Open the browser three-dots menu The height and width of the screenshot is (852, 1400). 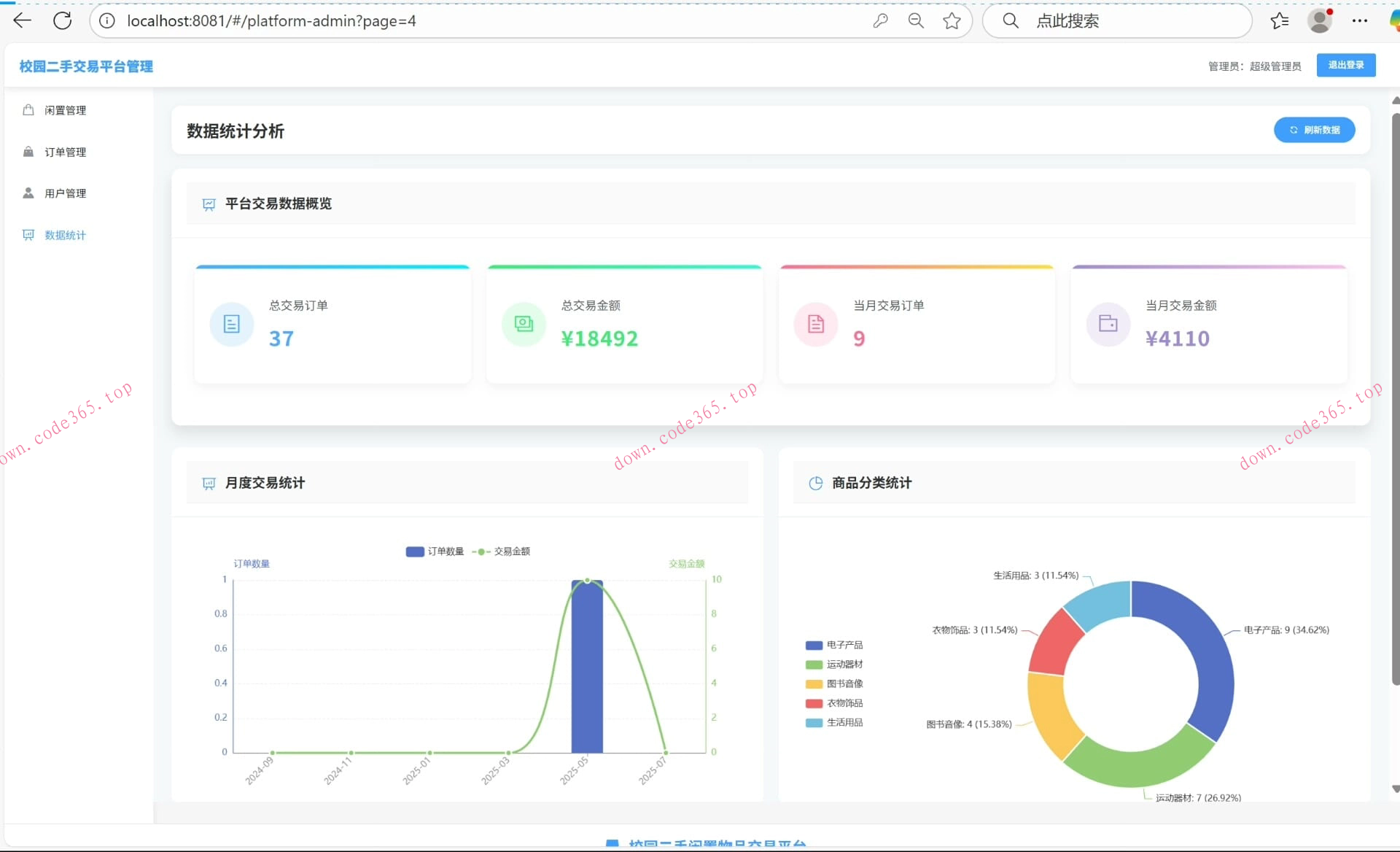(1359, 21)
